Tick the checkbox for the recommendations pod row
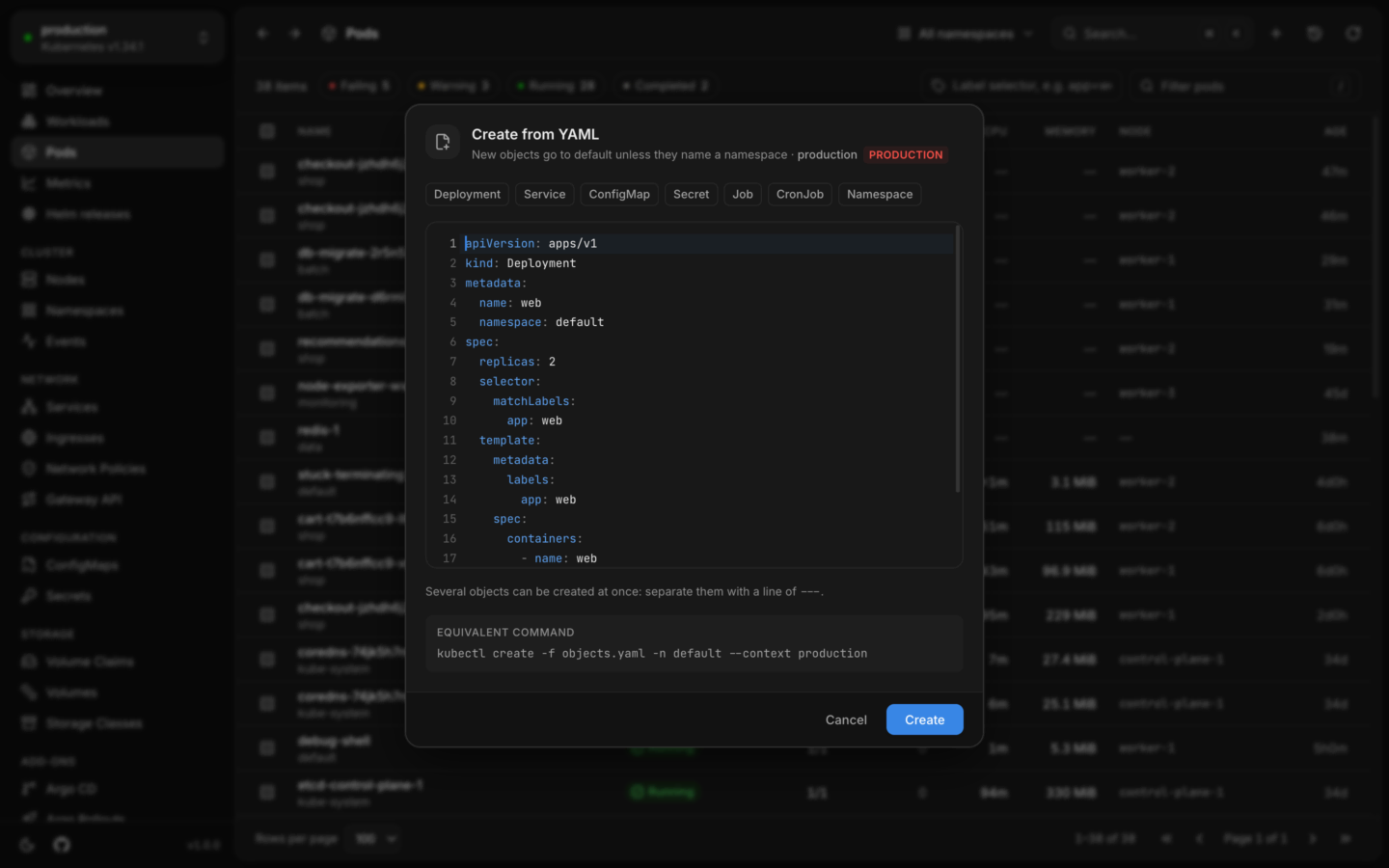1389x868 pixels. tap(267, 348)
